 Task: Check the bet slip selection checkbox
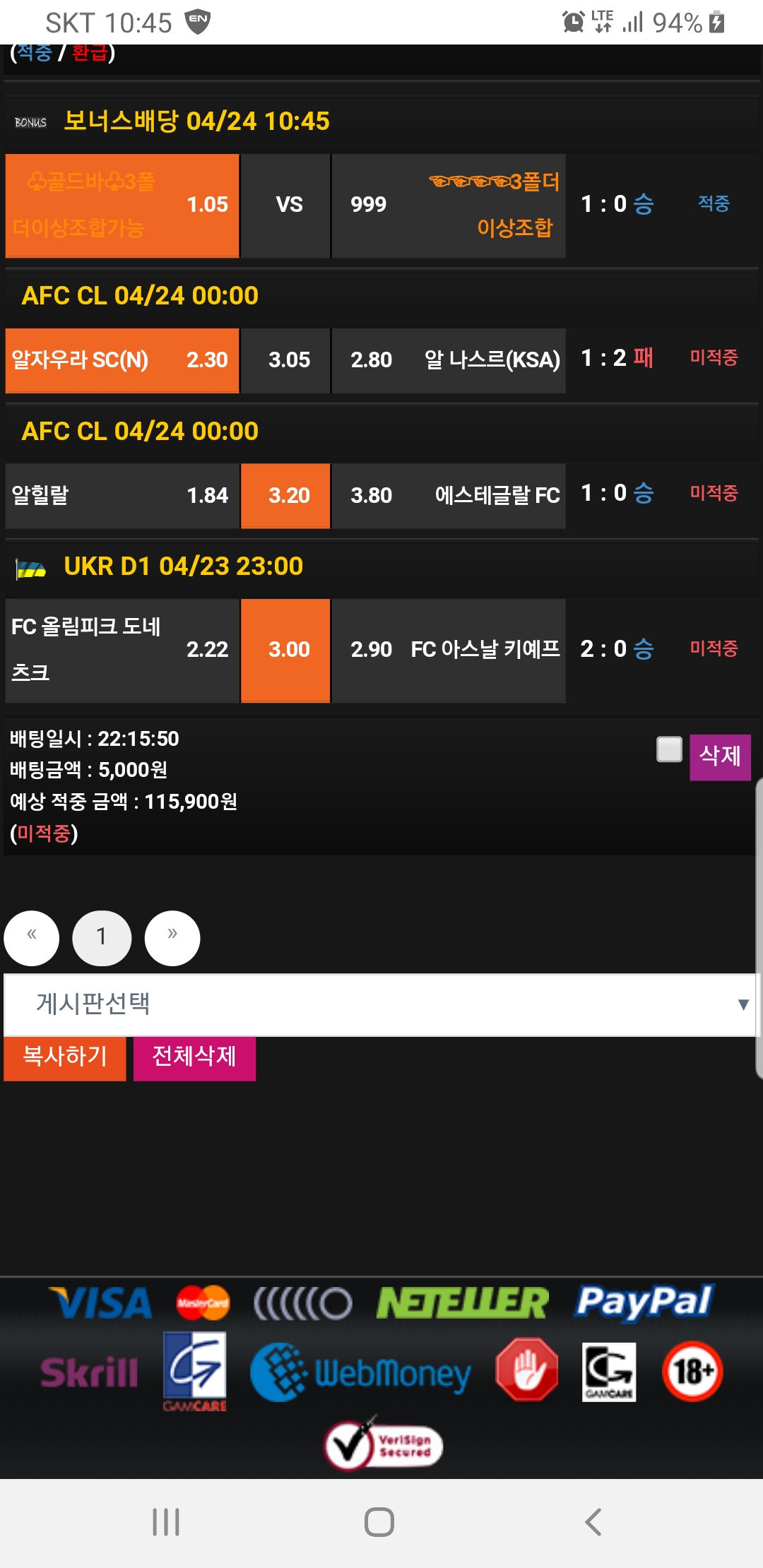[669, 749]
